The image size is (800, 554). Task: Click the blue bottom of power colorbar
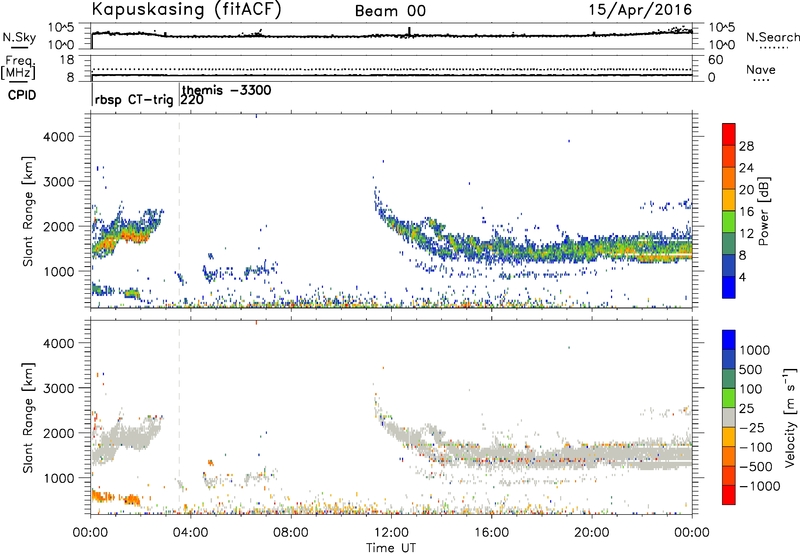(729, 287)
